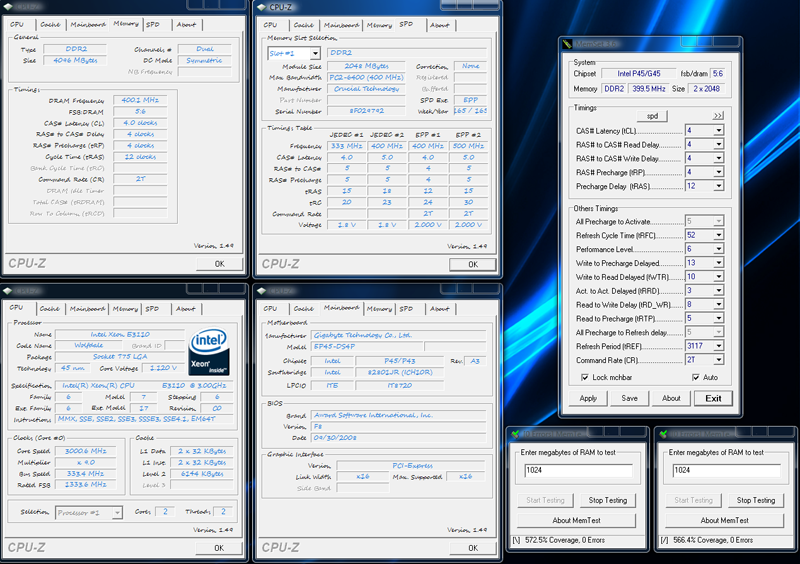Screen dimensions: 800x564
Task: Toggle the Lock mchbar checkbox in MemSet
Action: 585,378
